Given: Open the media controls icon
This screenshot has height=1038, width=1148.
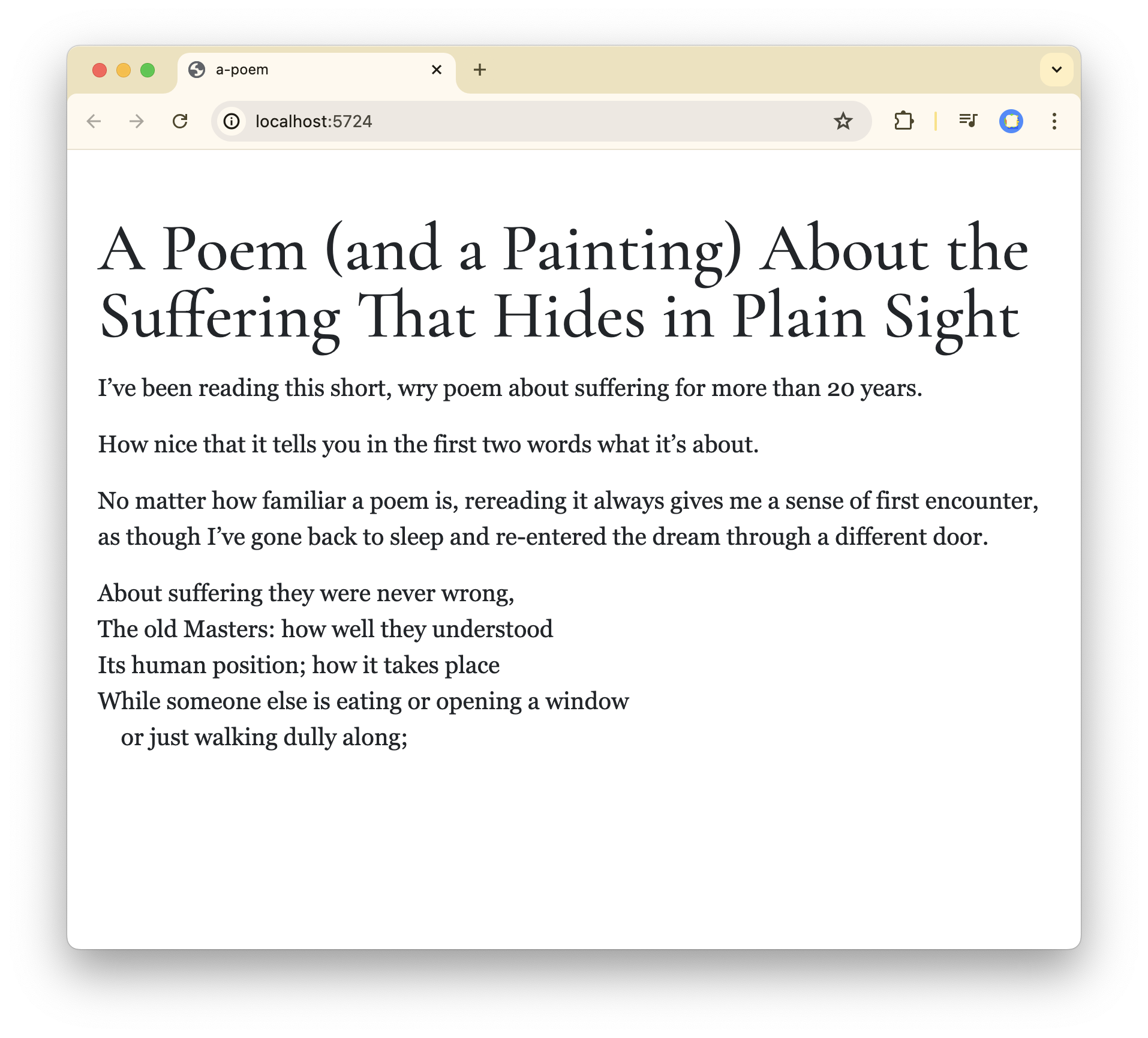Looking at the screenshot, I should click(967, 122).
